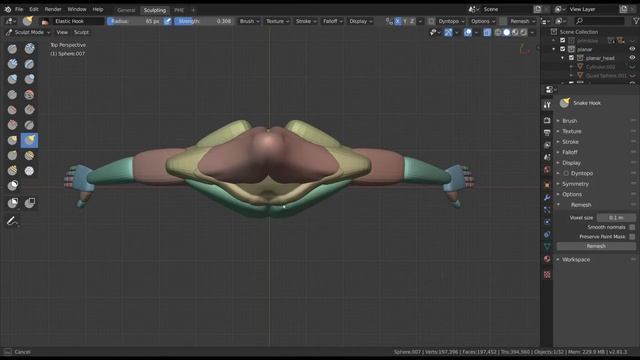Viewport: 640px width, 360px height.
Task: Click the Remesh button in panel
Action: point(596,246)
